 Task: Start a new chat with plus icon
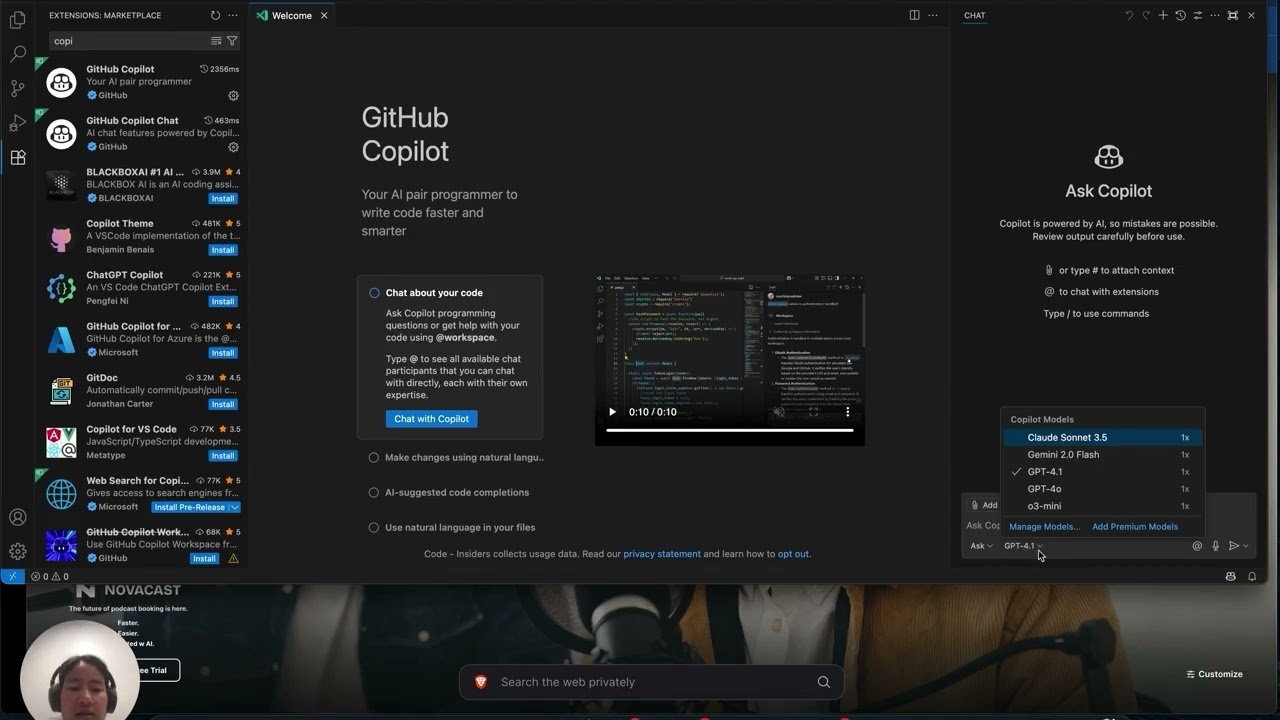click(x=1163, y=15)
